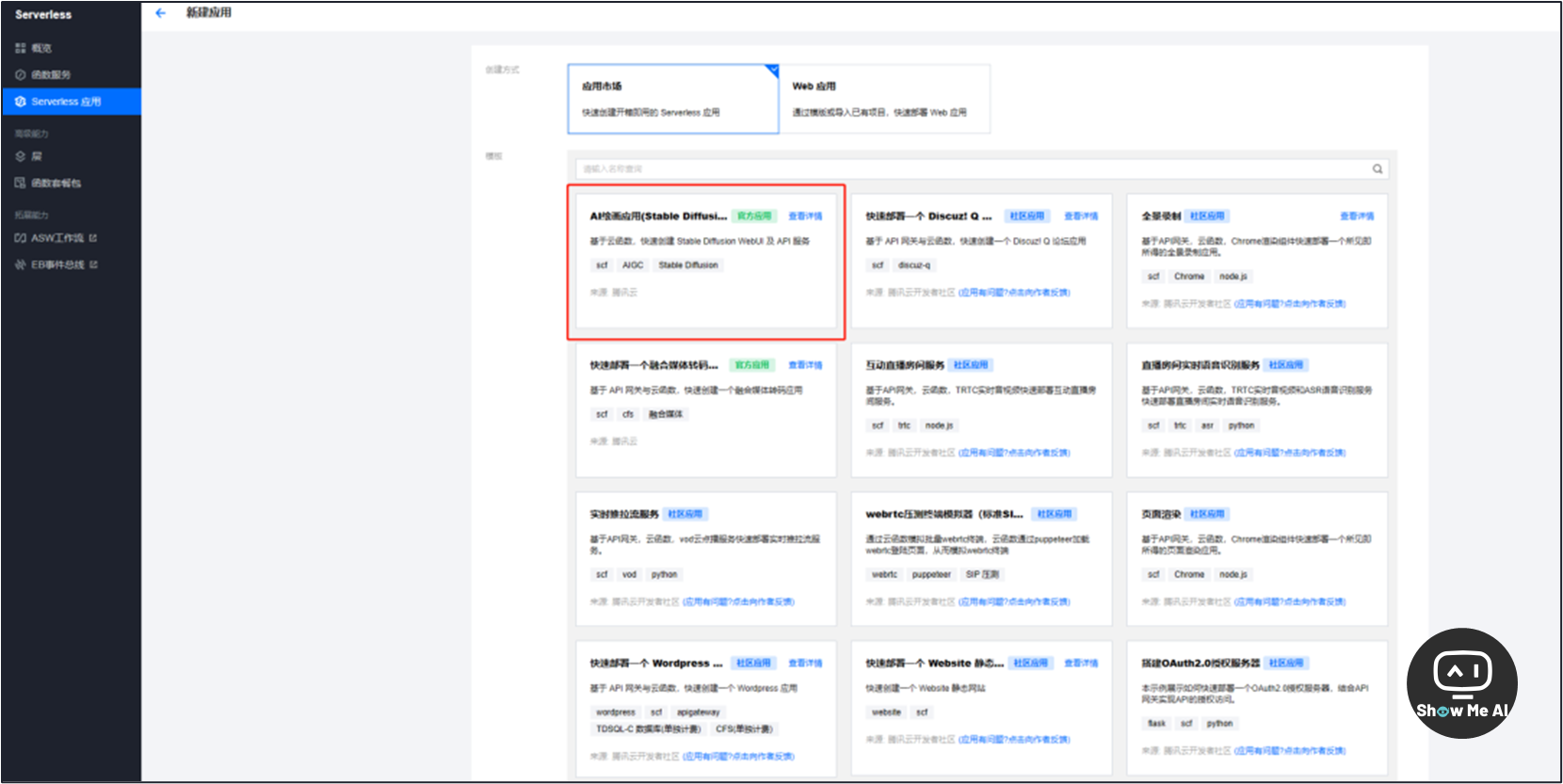This screenshot has height=784, width=1563.
Task: Pick the 互动直播房间服务 template card
Action: click(x=982, y=410)
